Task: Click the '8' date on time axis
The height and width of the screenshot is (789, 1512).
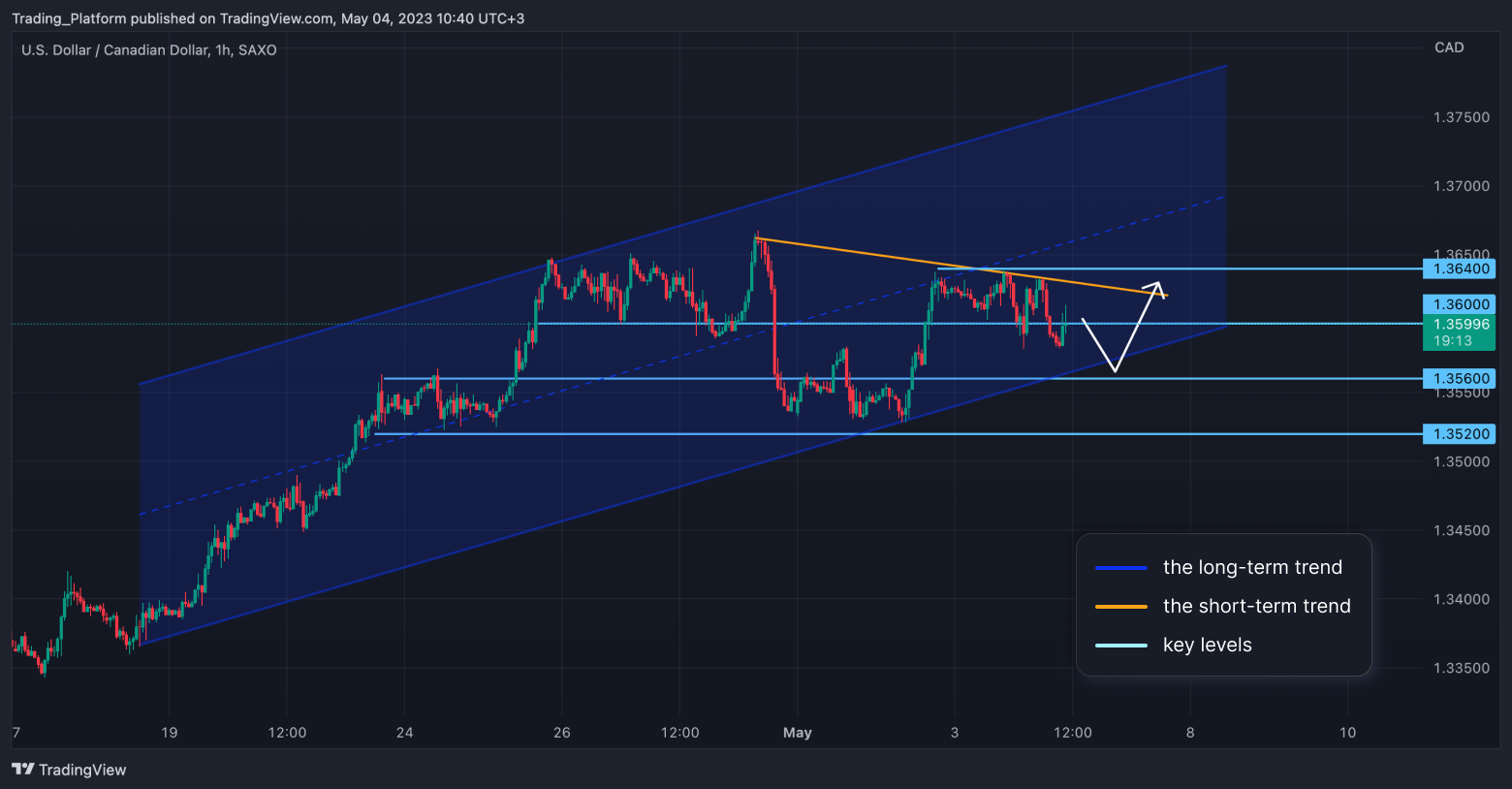Action: click(1190, 733)
